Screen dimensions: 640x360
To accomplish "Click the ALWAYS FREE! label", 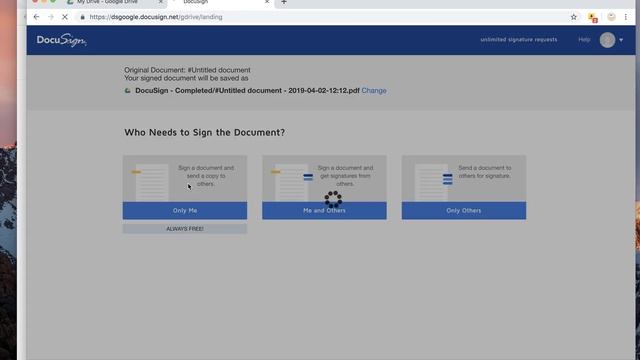I will coord(185,229).
